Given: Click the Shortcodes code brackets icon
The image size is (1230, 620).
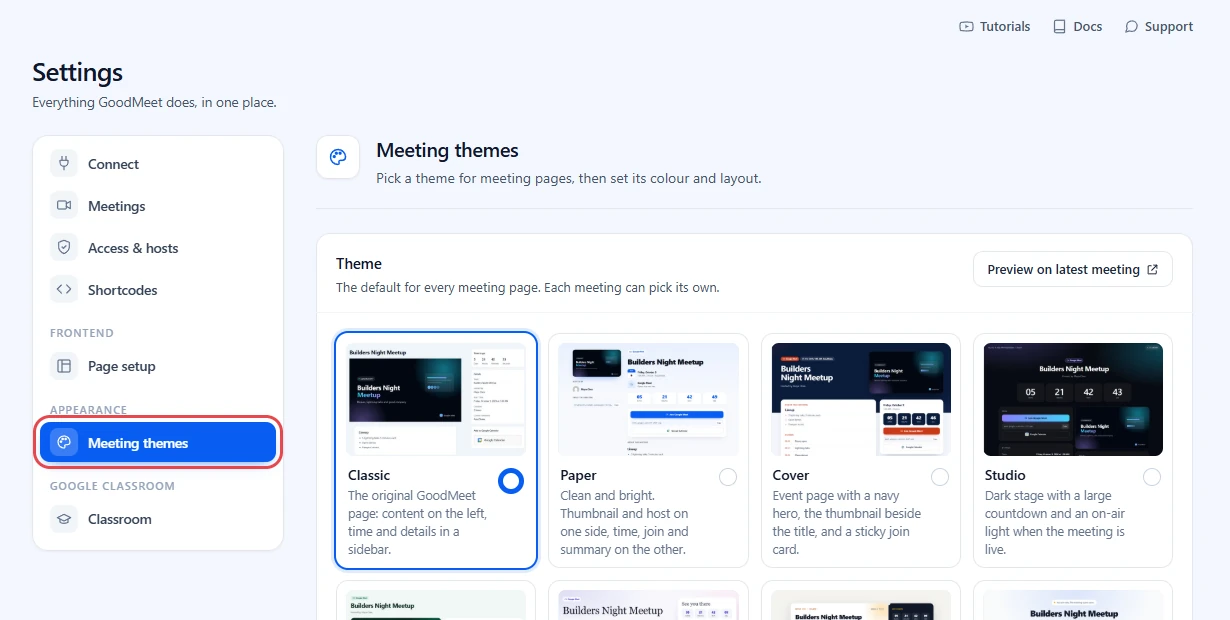Looking at the screenshot, I should coord(64,290).
